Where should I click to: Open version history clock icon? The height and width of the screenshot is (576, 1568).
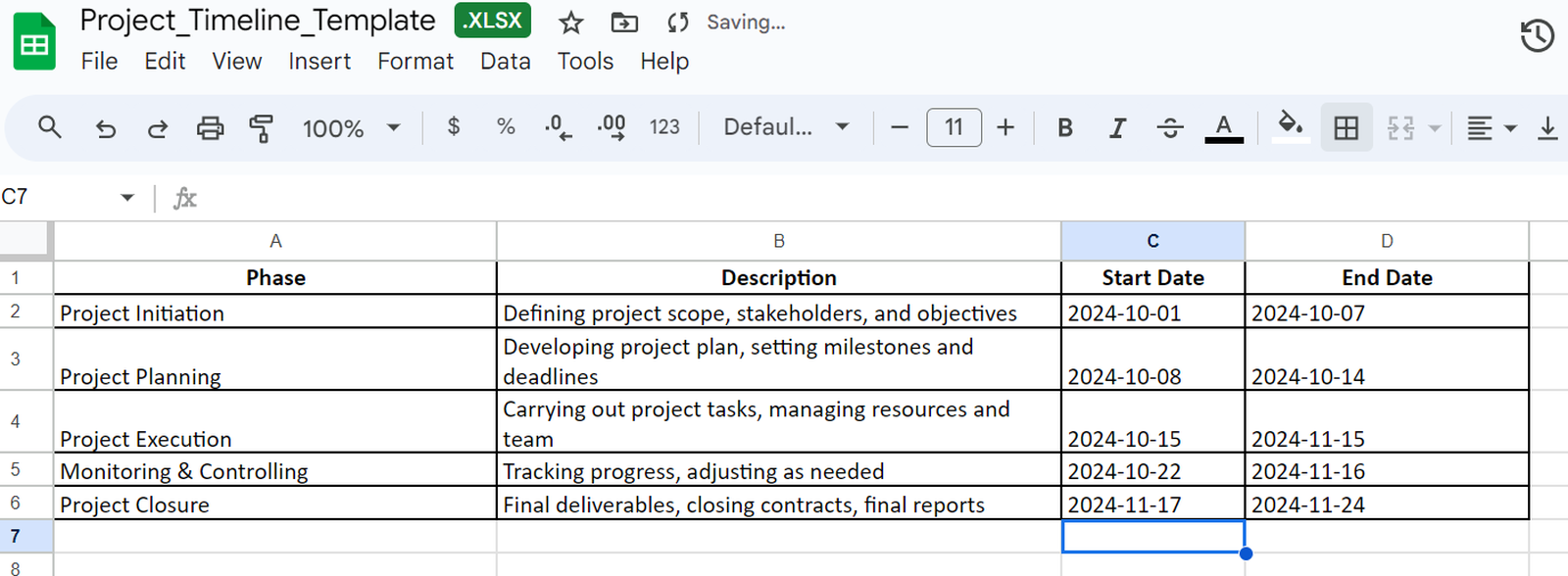click(x=1537, y=36)
